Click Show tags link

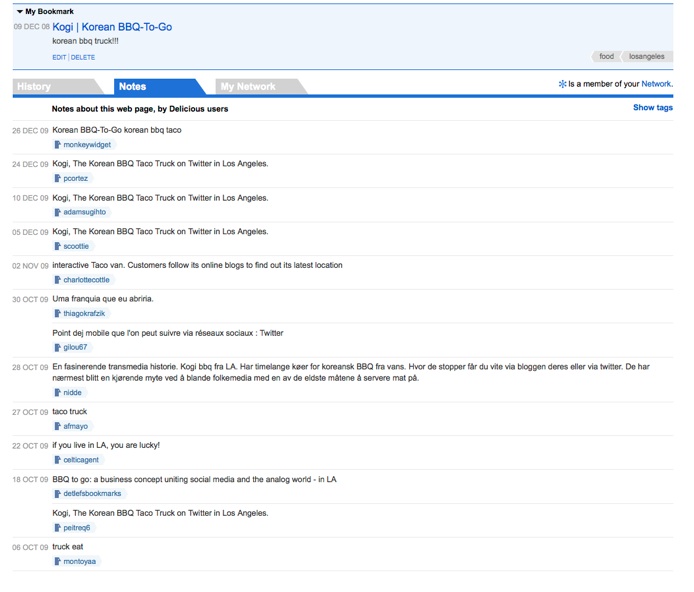click(x=653, y=108)
